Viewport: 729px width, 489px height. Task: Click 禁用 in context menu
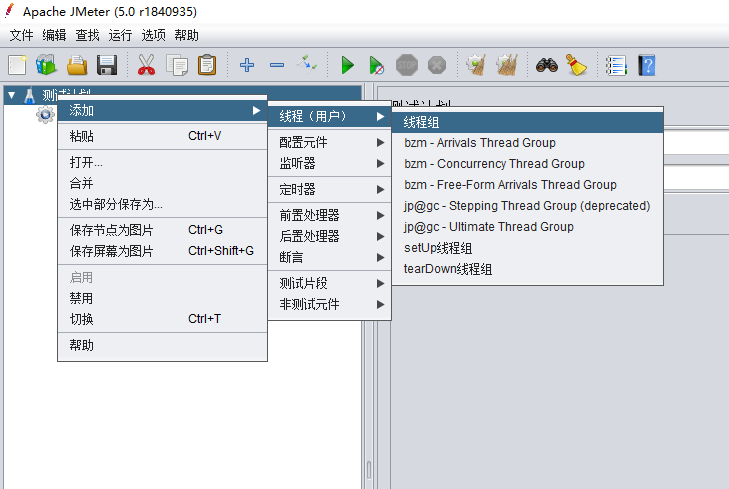click(x=162, y=298)
